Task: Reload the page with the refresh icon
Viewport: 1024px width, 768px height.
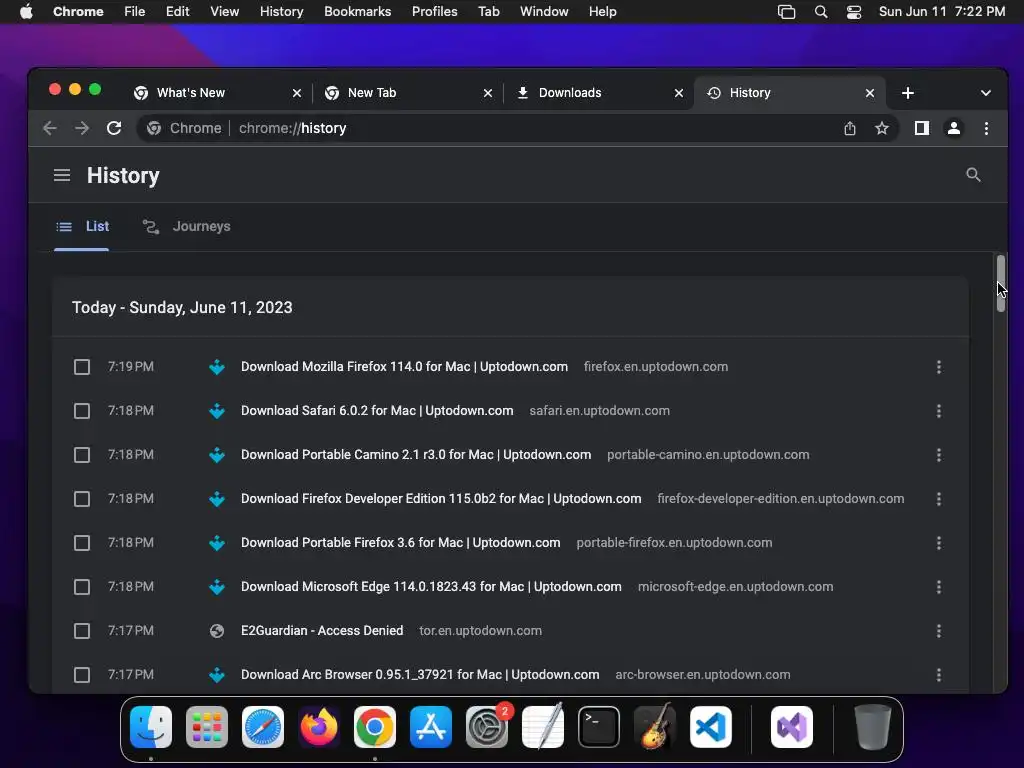Action: click(x=114, y=128)
